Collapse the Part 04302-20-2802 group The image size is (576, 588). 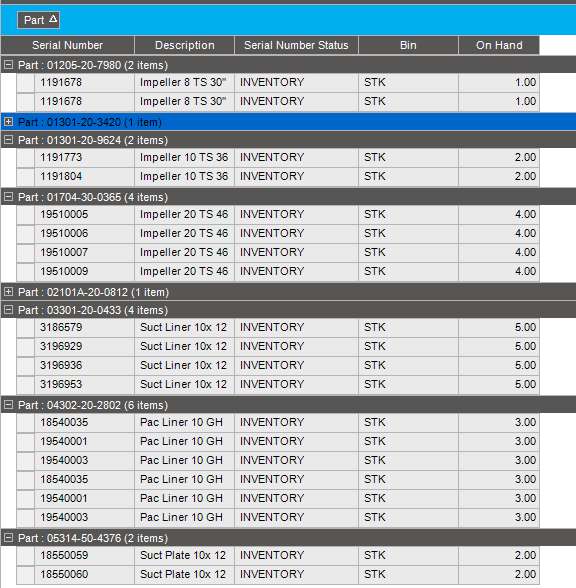pos(8,405)
